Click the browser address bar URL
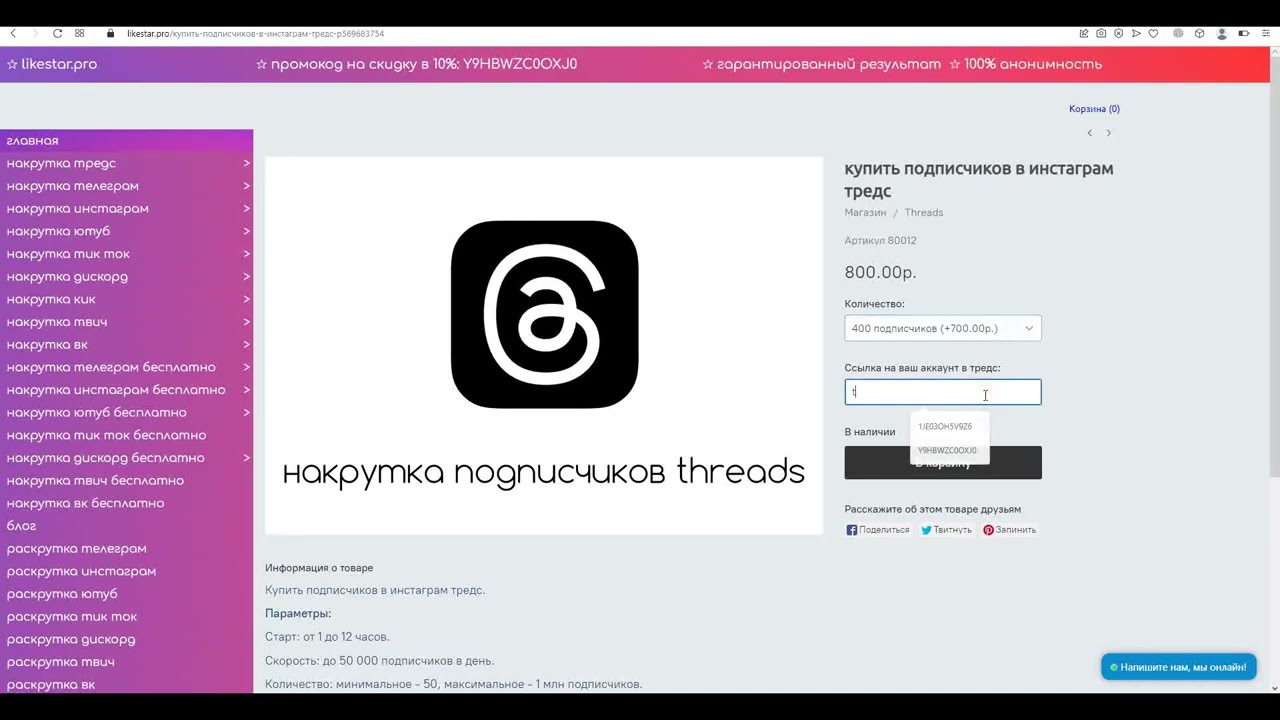Viewport: 1280px width, 720px height. 255,34
